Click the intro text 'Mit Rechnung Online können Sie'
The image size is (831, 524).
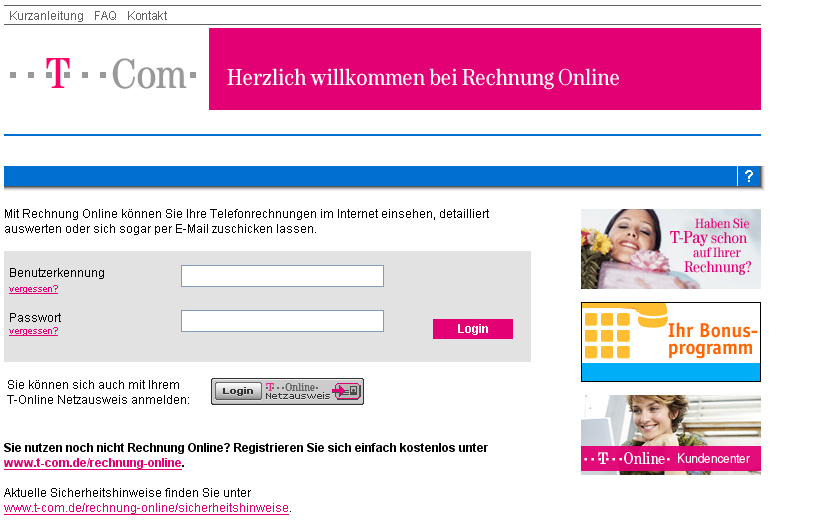pyautogui.click(x=93, y=214)
